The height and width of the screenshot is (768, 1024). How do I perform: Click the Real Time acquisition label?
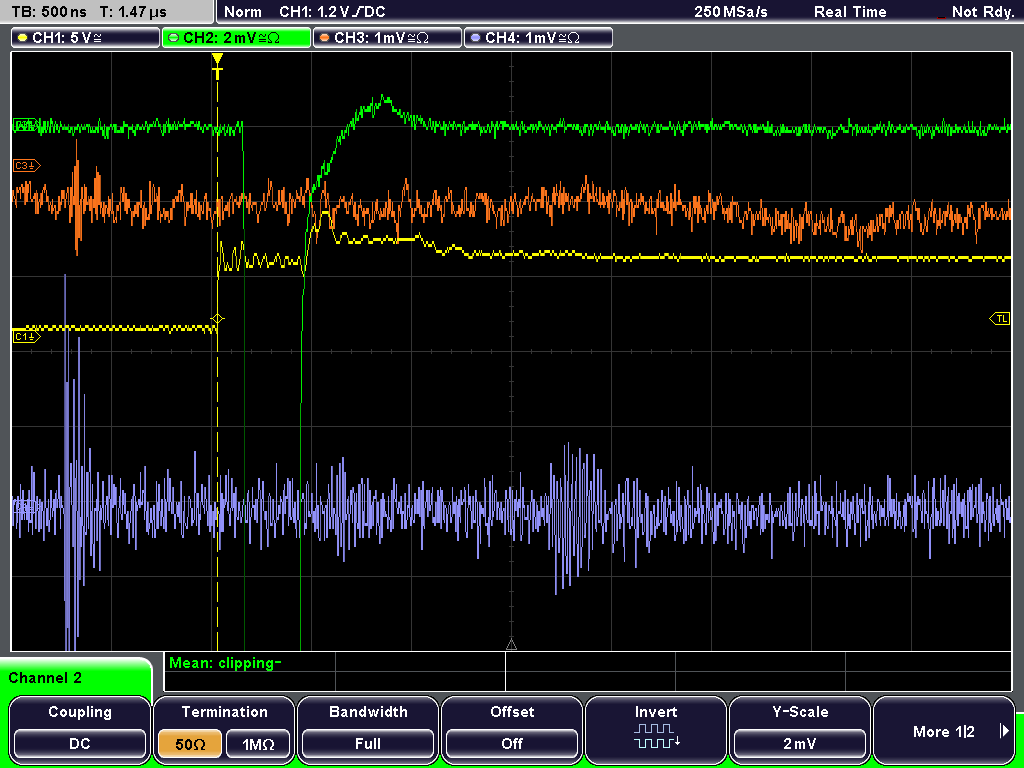pyautogui.click(x=850, y=12)
